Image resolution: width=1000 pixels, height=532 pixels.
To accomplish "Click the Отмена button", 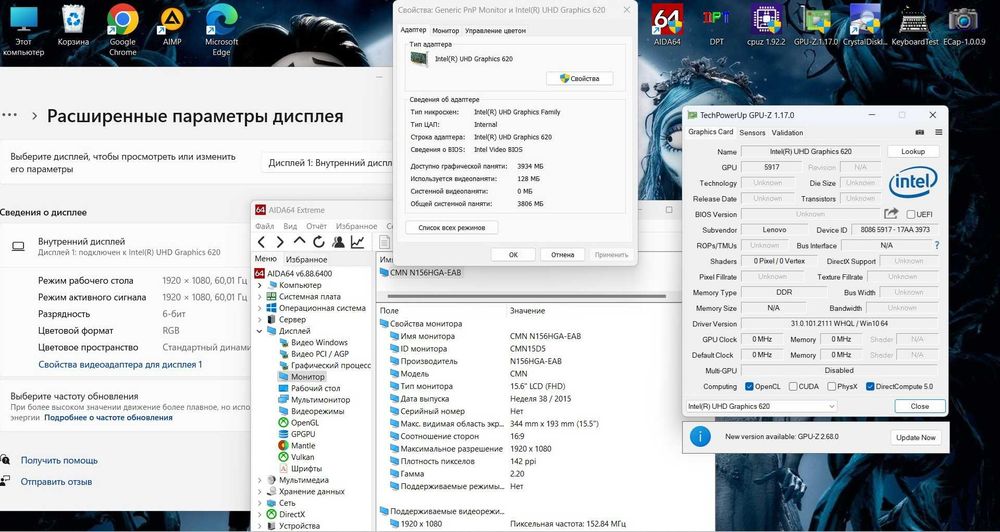I will [562, 255].
